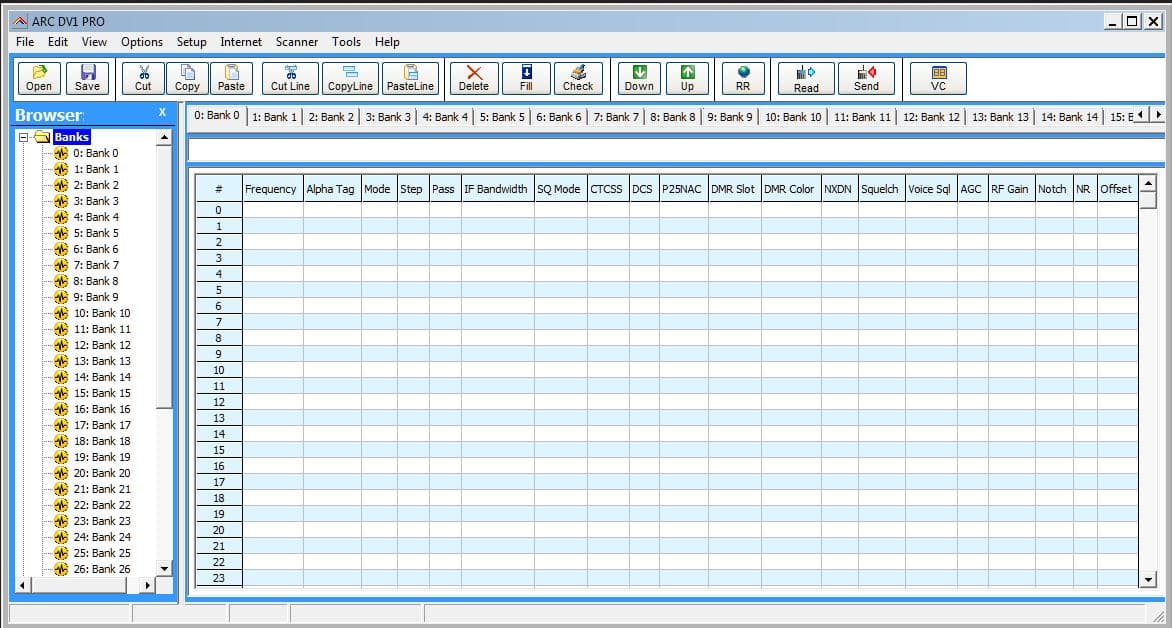Close the Browser panel with X

pyautogui.click(x=162, y=112)
